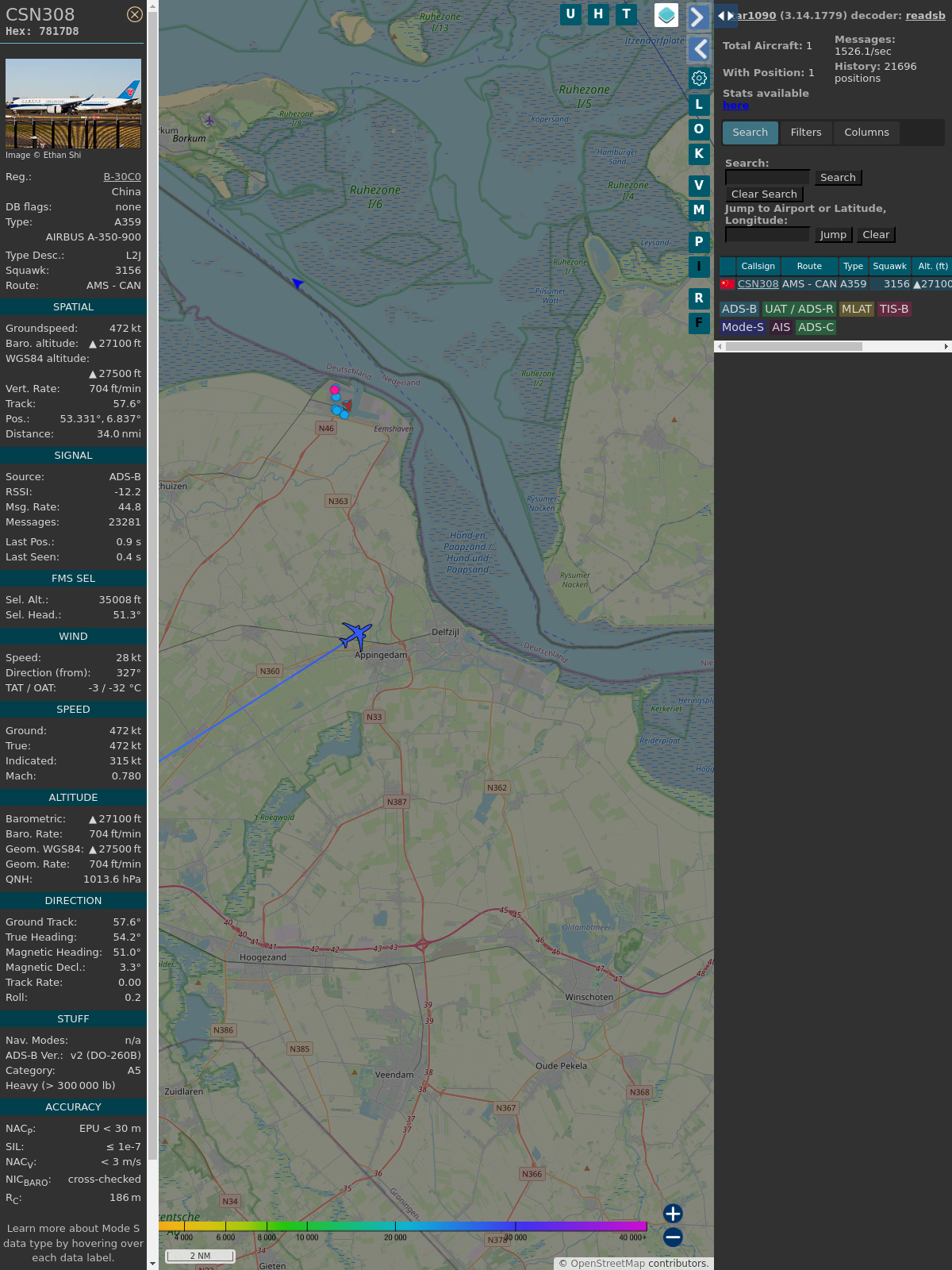Toggle the T map button
The image size is (952, 1270).
[626, 13]
